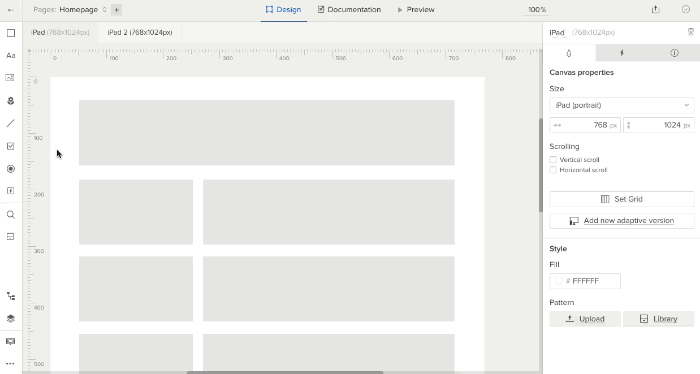The image size is (700, 374).
Task: Open the interactions (lightning) tab
Action: point(621,53)
